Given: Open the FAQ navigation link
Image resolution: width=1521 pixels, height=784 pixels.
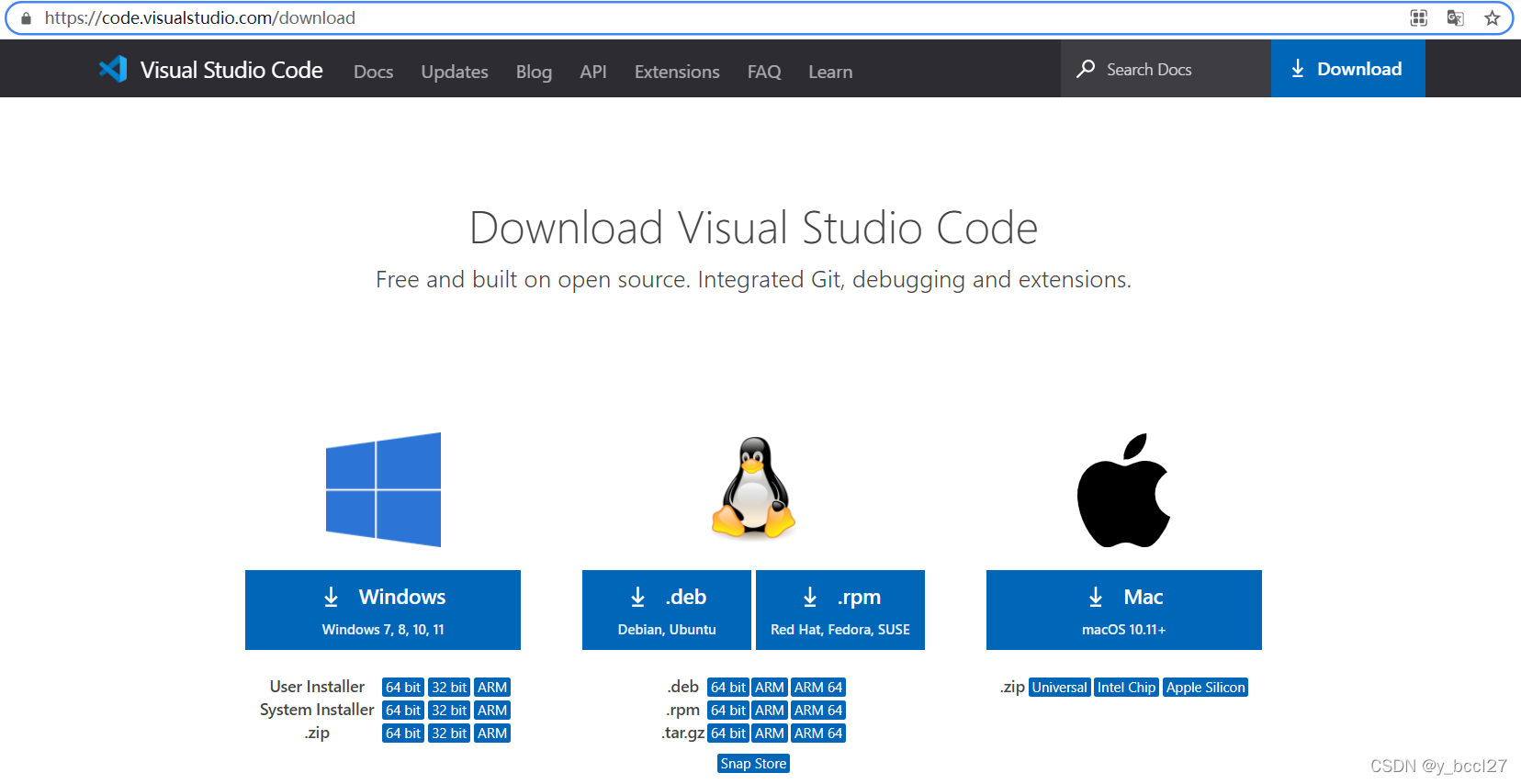Looking at the screenshot, I should coord(764,72).
